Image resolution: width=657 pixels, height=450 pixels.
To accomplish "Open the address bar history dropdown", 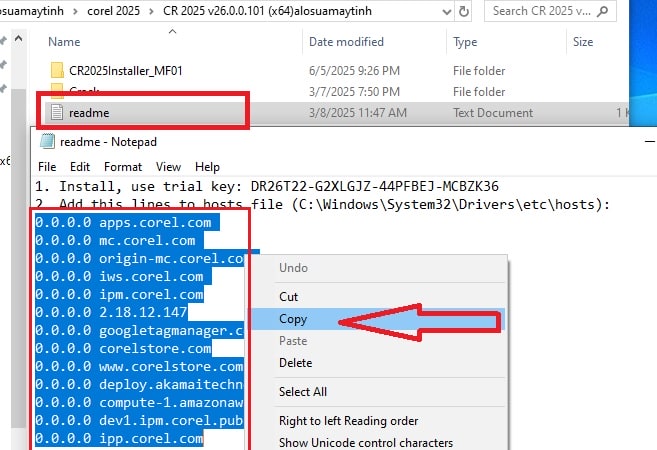I will (447, 12).
